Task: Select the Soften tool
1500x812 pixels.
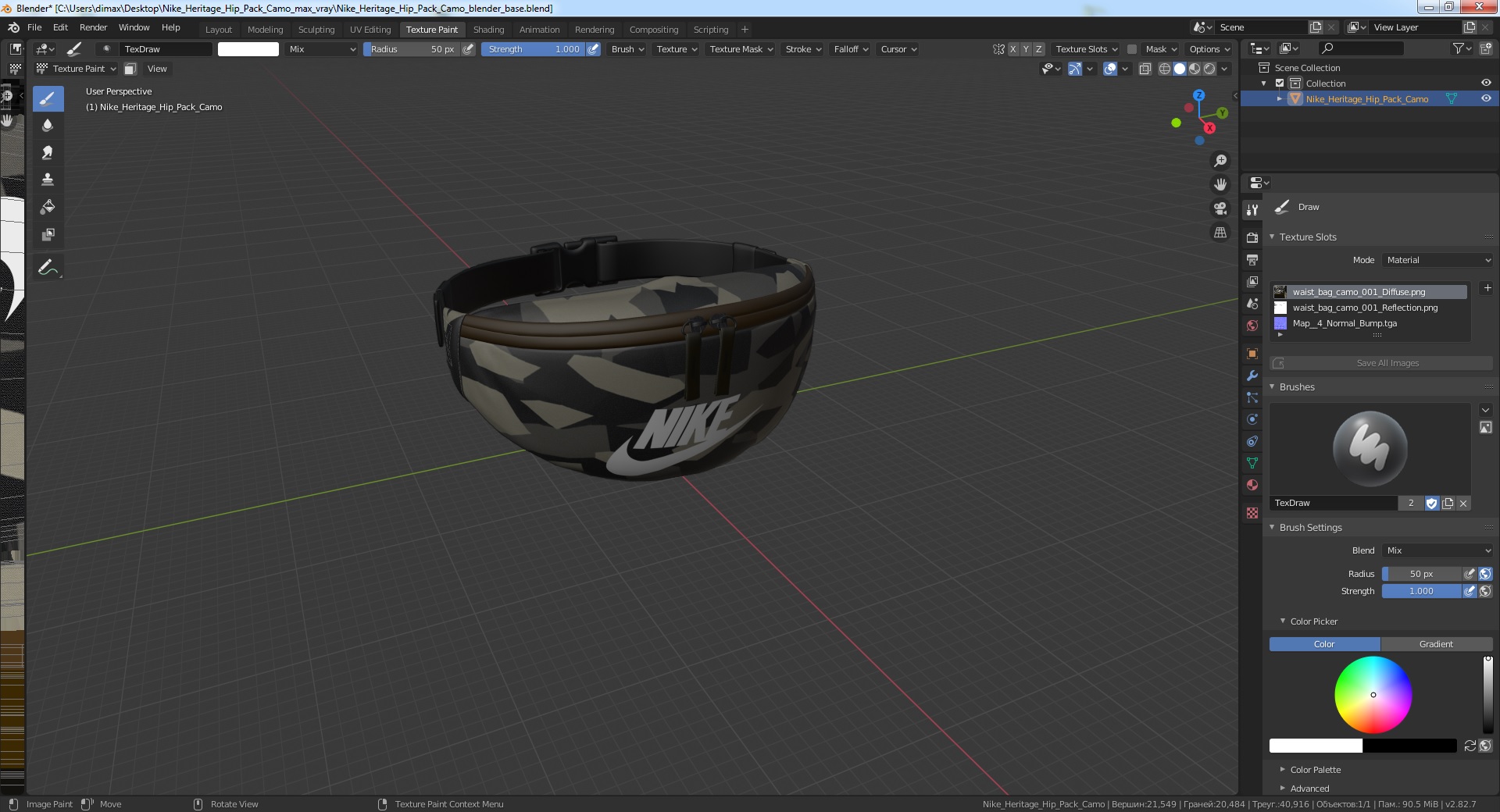Action: pos(48,126)
